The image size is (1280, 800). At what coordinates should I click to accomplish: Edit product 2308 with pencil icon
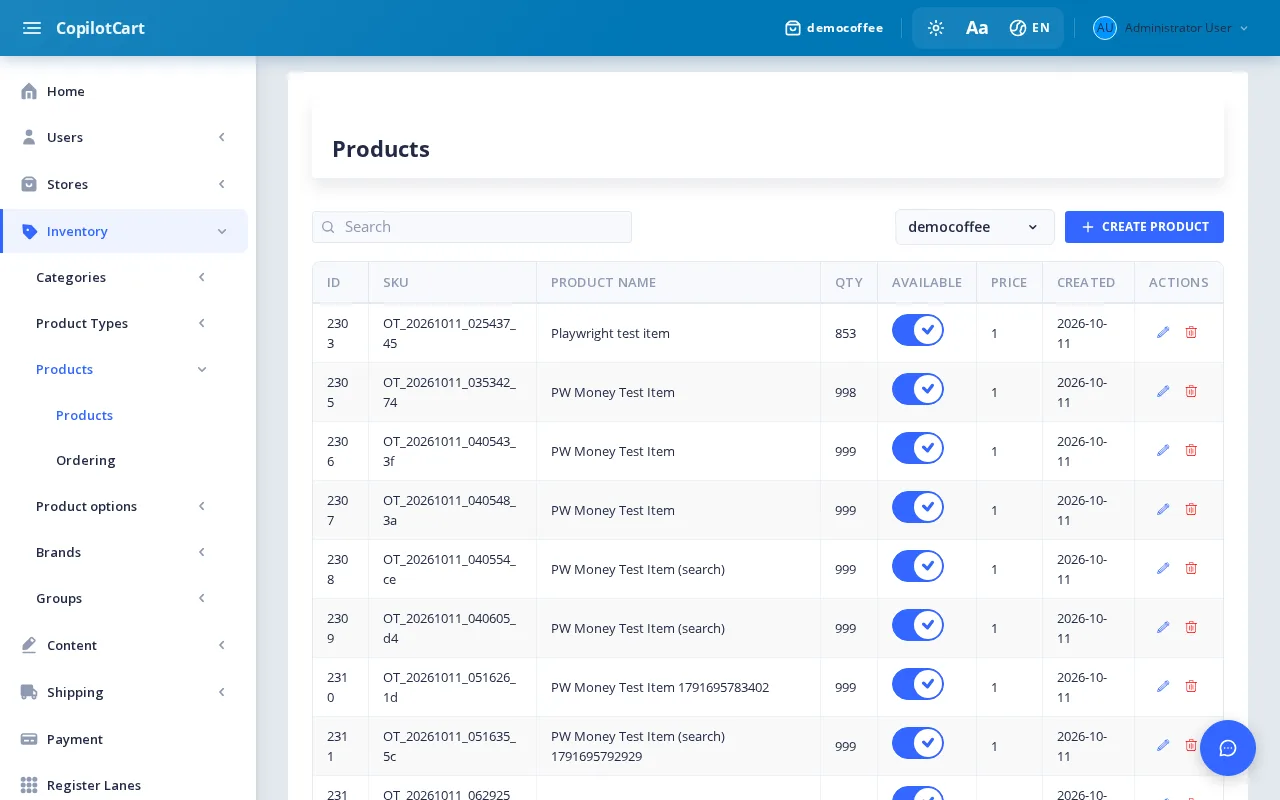coord(1163,568)
